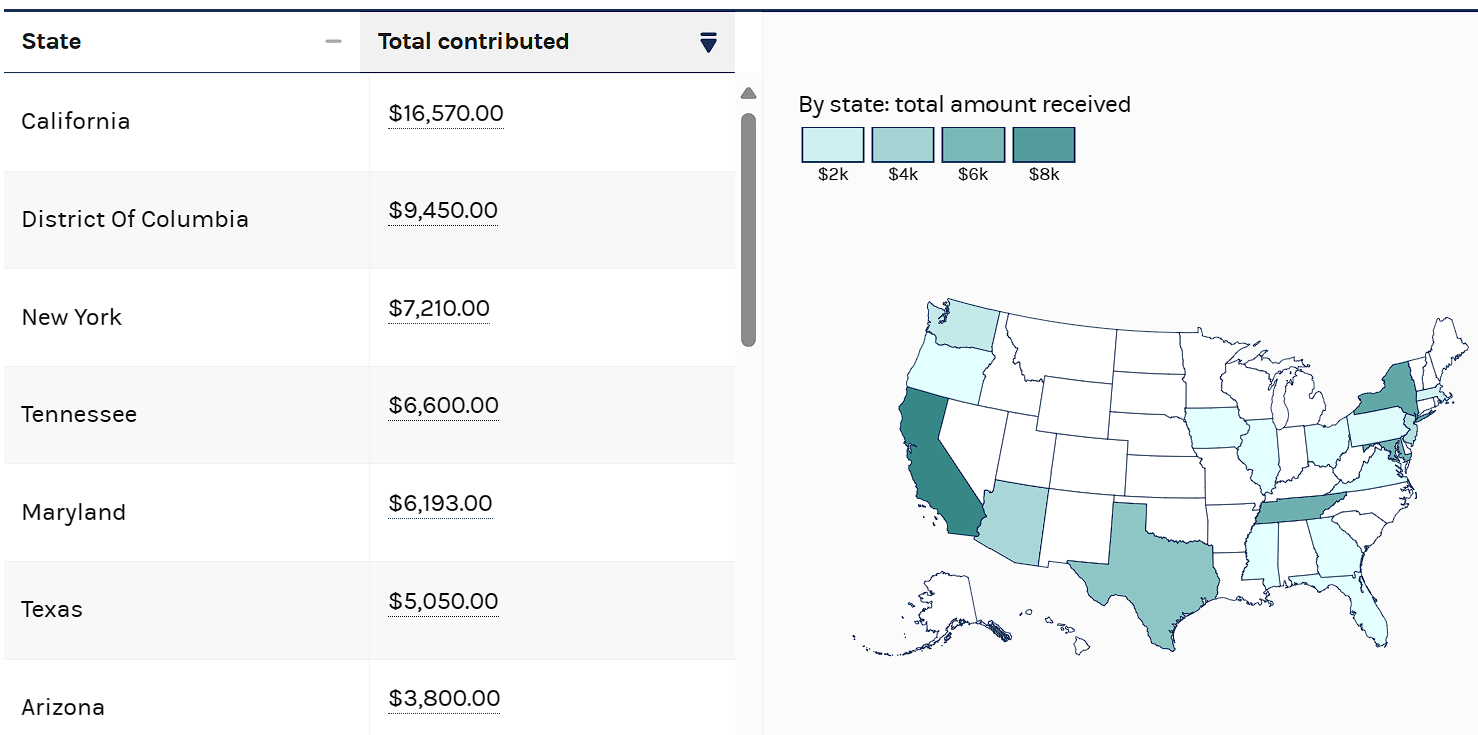Sort table by State column

(333, 42)
